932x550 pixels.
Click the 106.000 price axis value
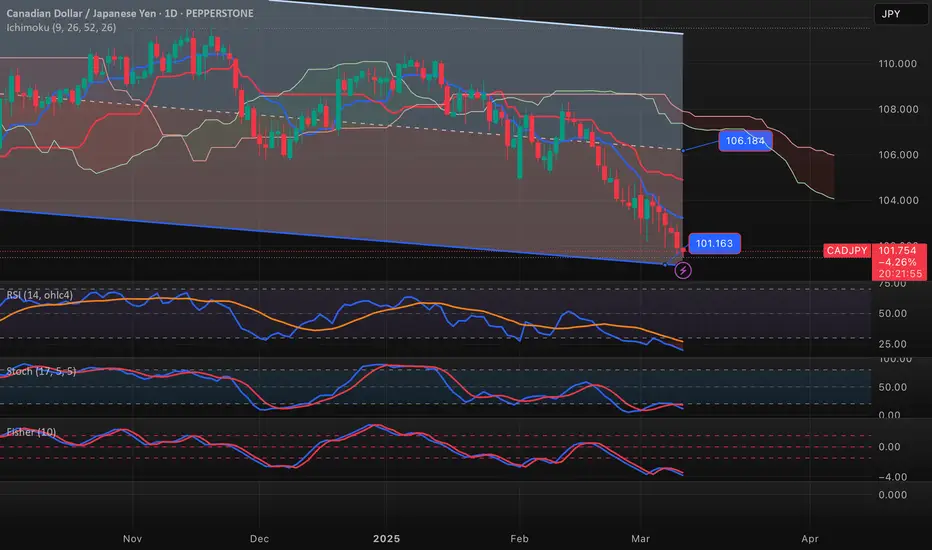click(898, 155)
